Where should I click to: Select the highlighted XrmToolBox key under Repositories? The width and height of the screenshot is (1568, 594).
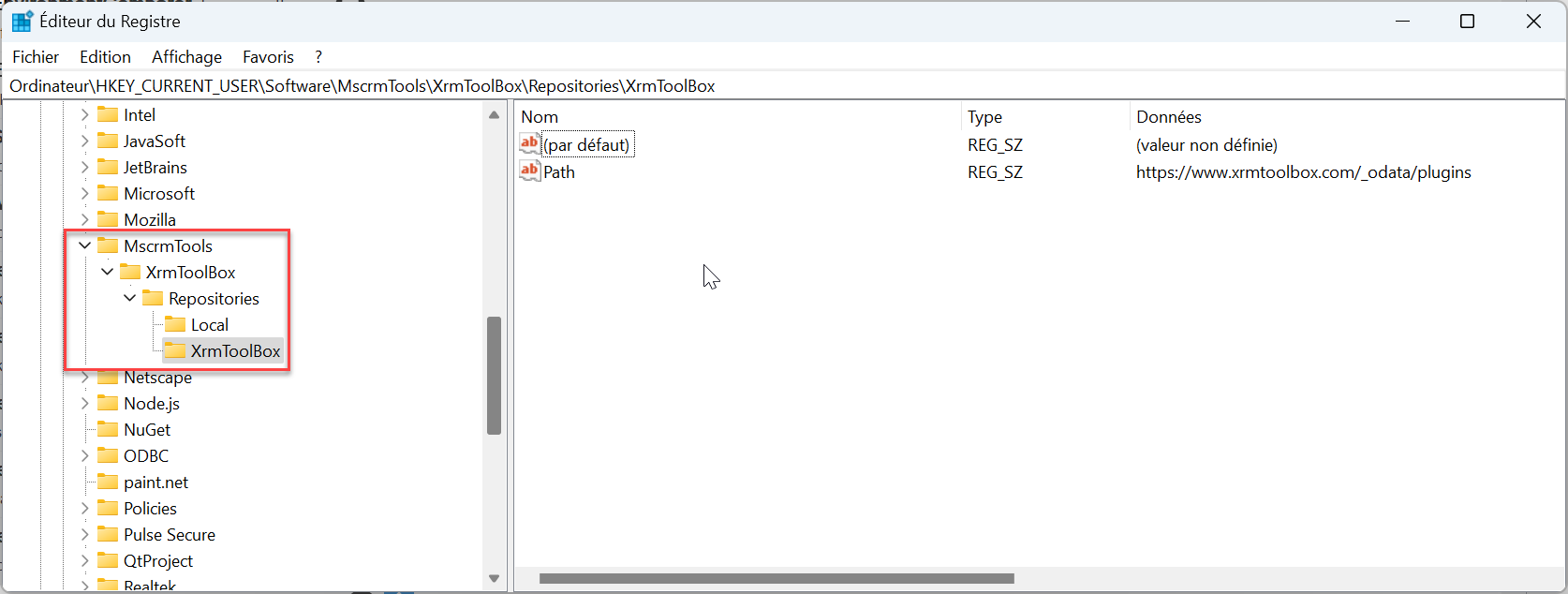235,350
